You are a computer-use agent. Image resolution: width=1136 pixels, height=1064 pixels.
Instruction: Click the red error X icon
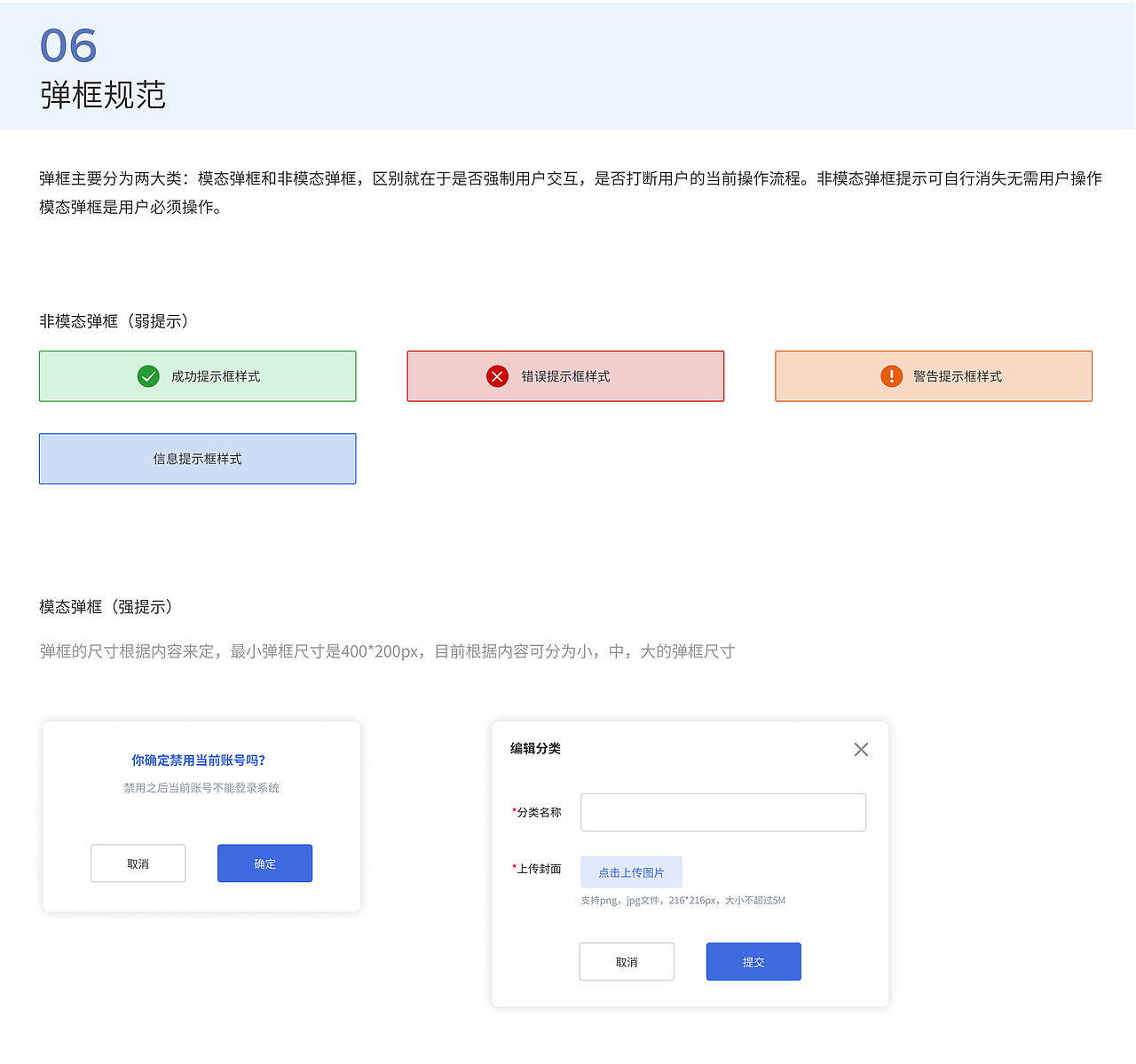point(497,375)
